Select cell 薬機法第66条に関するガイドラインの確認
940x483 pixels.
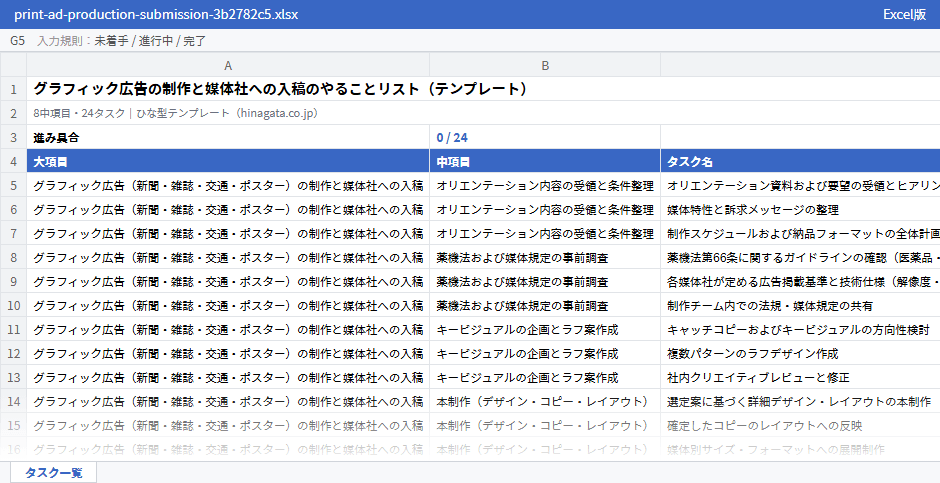click(x=800, y=257)
